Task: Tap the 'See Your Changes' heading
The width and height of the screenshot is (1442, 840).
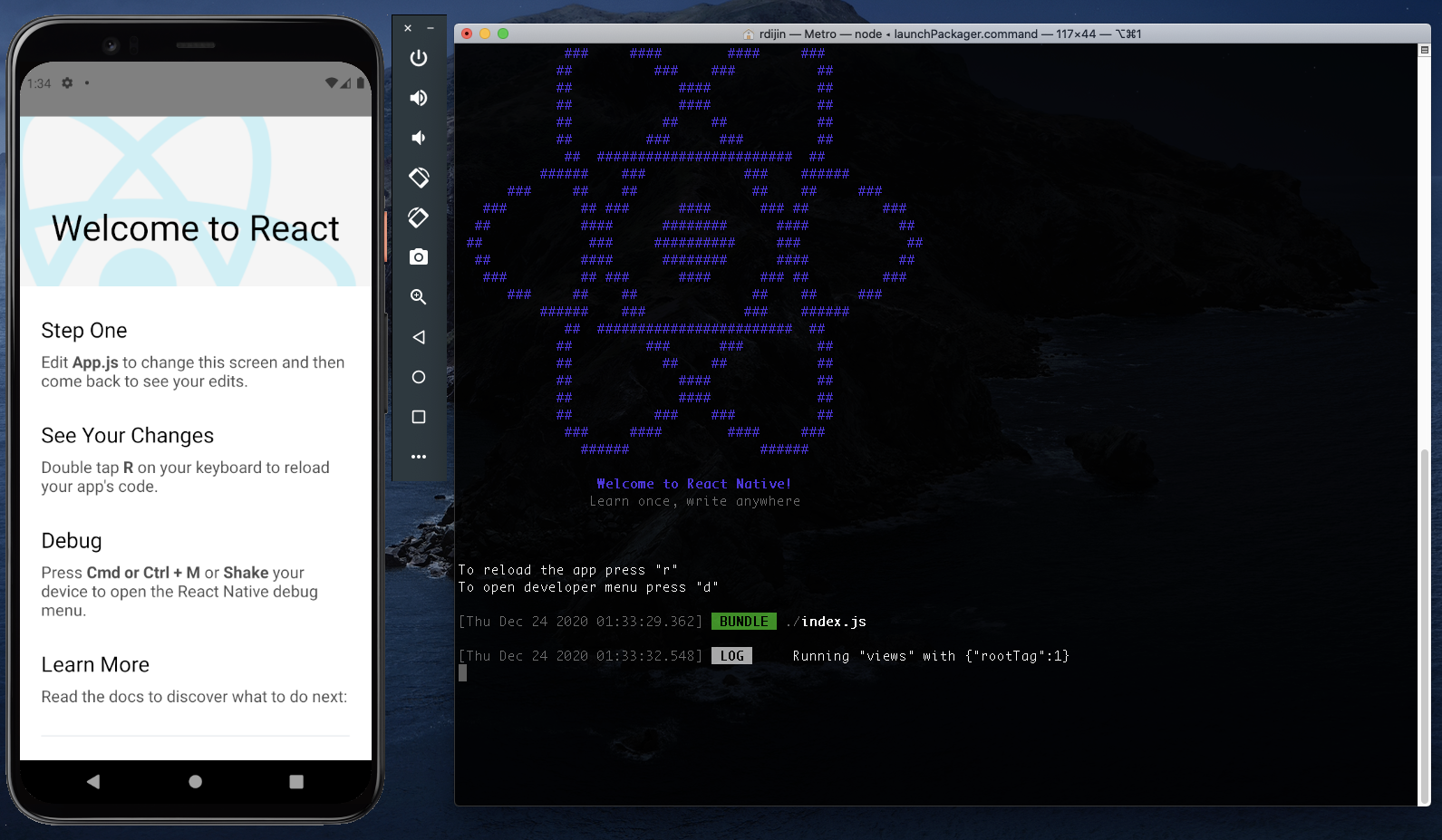Action: click(x=128, y=436)
